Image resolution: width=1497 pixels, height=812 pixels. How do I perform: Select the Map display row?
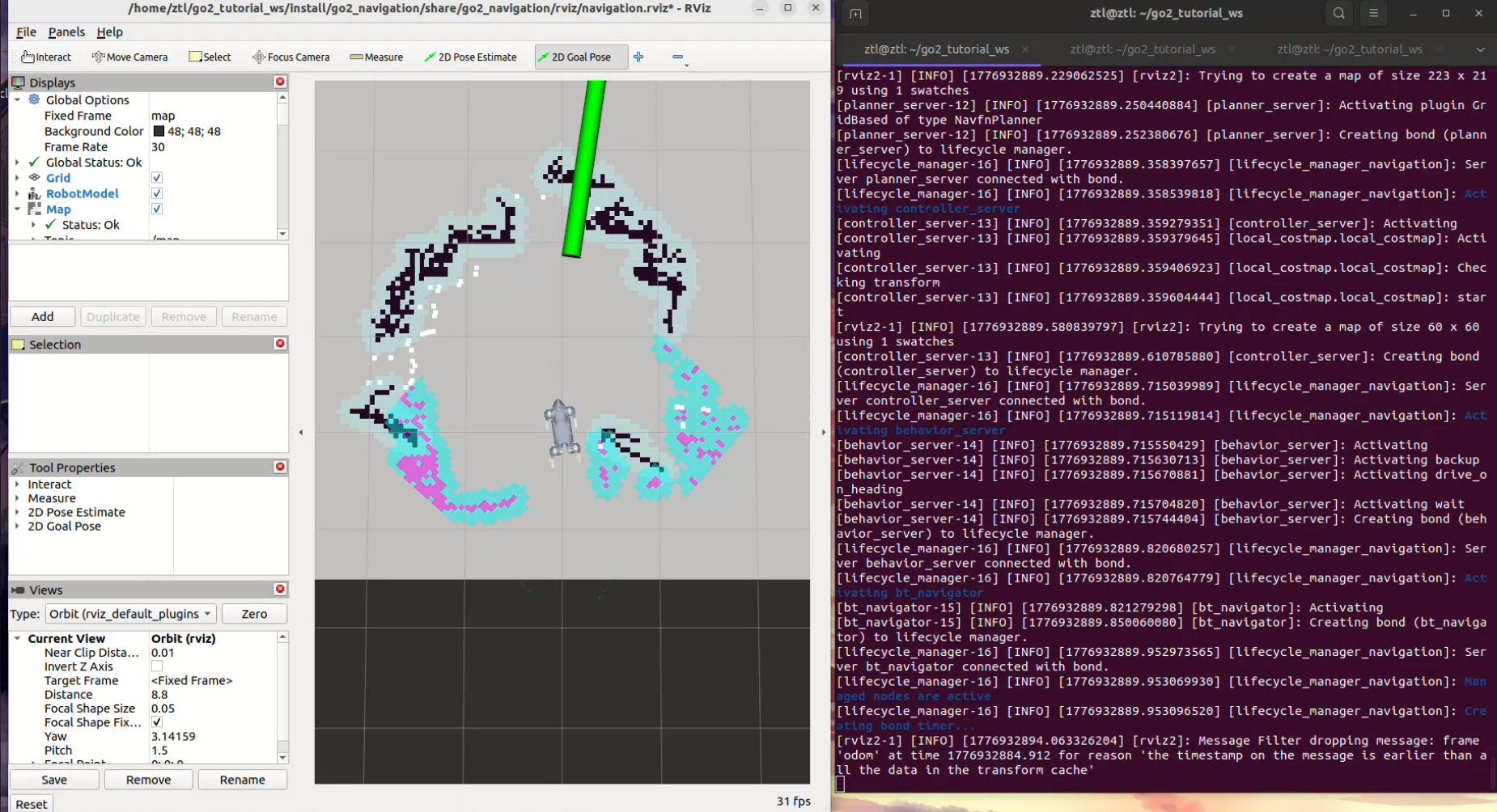point(58,209)
